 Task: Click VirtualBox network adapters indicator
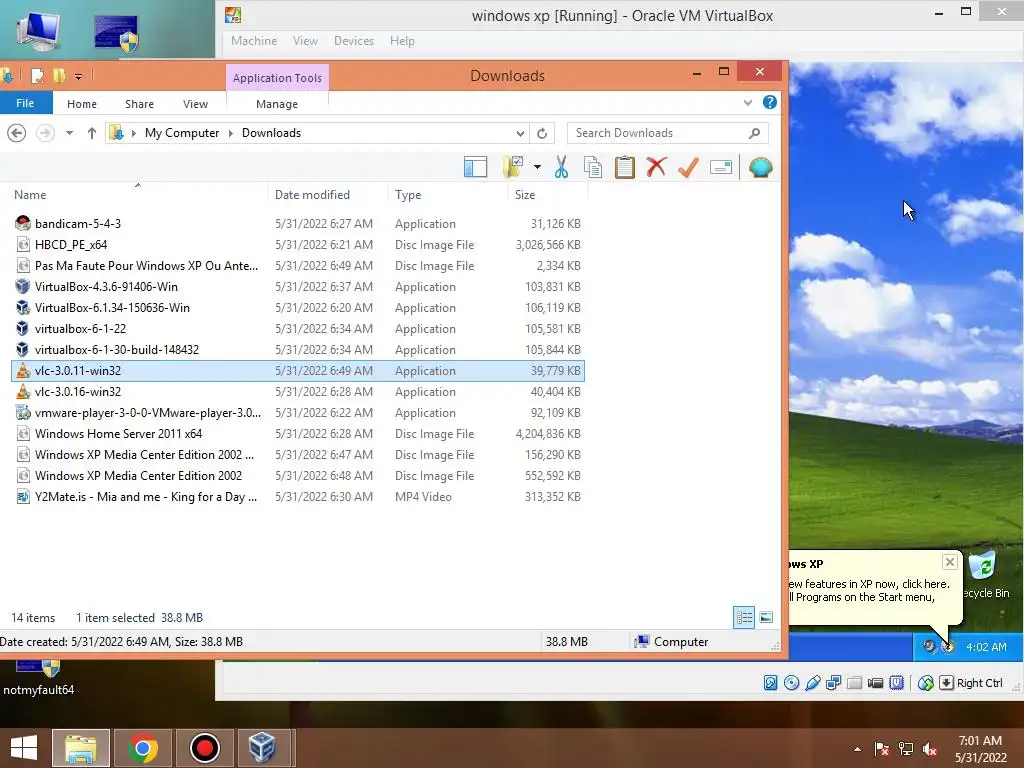833,683
